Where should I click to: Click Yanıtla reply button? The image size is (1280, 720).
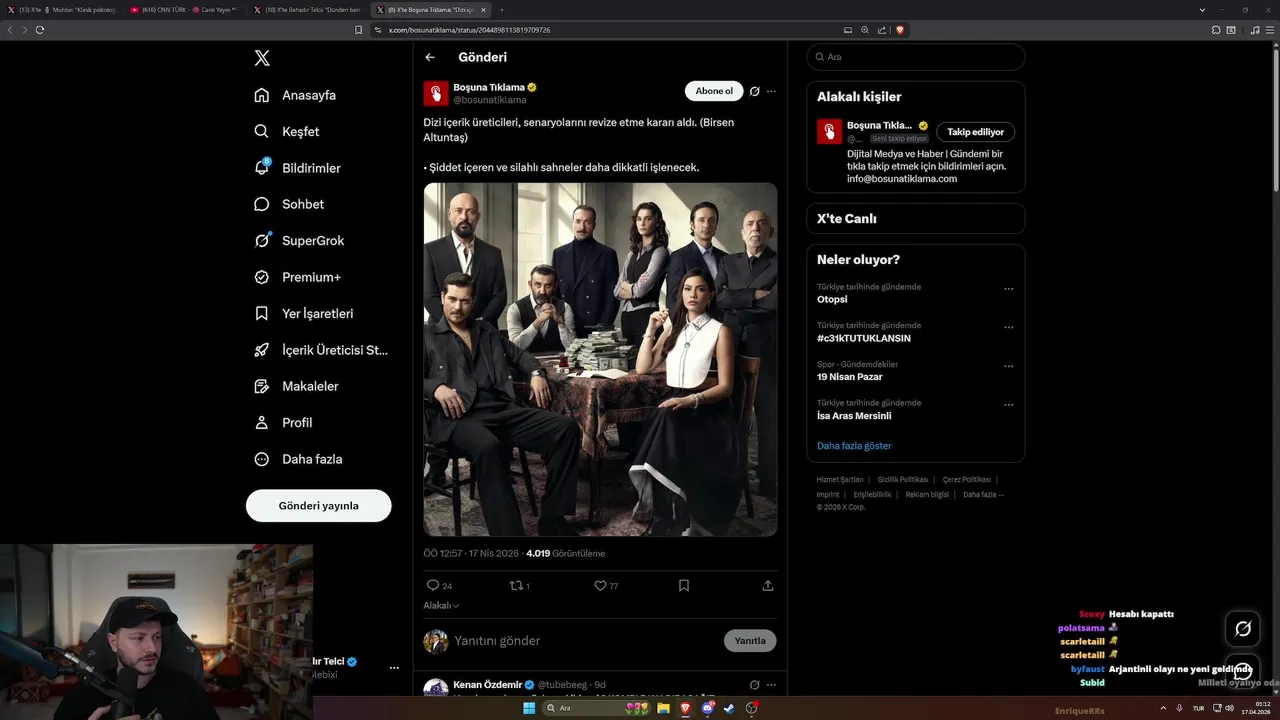click(750, 641)
